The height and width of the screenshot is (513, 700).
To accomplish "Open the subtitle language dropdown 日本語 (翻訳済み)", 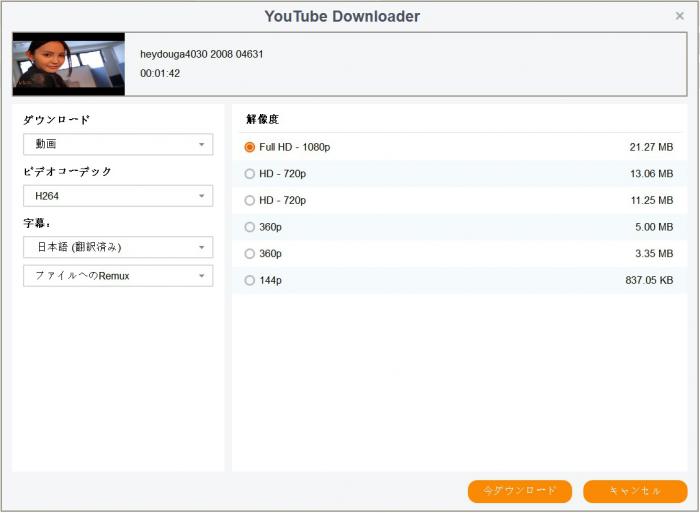I will 118,247.
